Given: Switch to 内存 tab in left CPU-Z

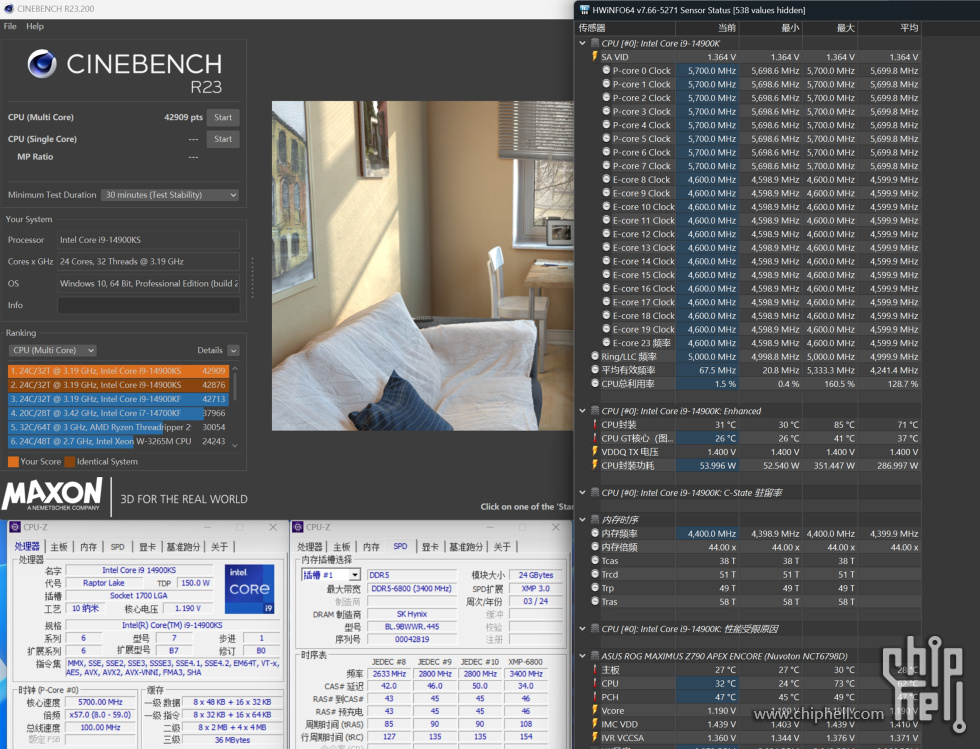Looking at the screenshot, I should pyautogui.click(x=88, y=546).
